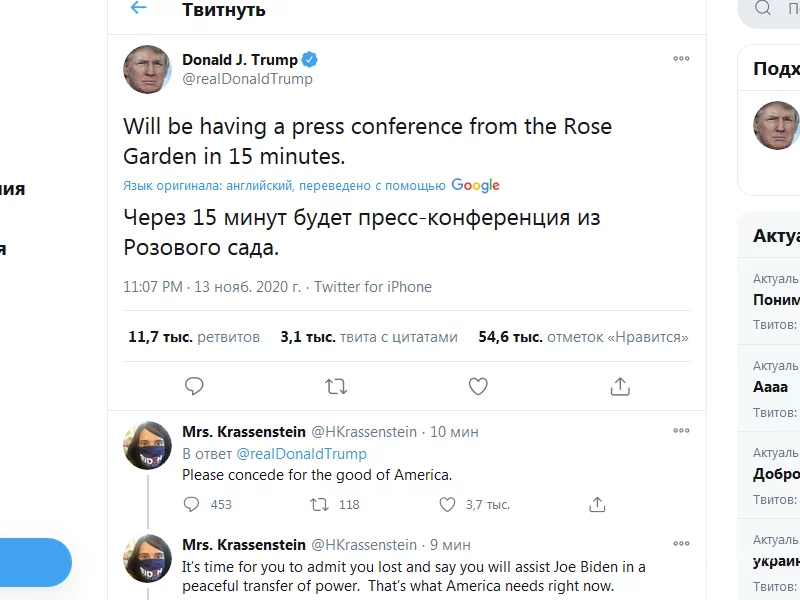800x600 pixels.
Task: View the 11,7 тыс. retweets list
Action: click(x=194, y=337)
